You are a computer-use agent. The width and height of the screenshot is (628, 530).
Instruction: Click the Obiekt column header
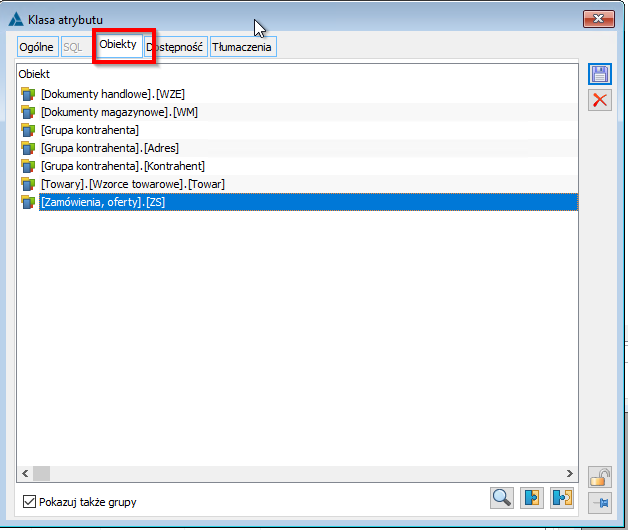coord(34,74)
